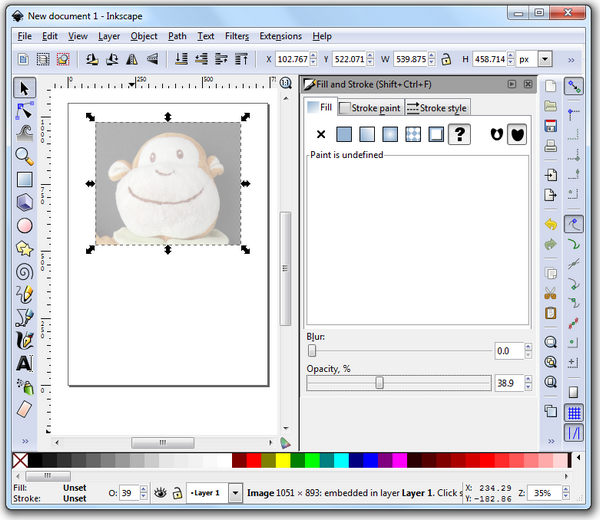Click the X position input field
This screenshot has height=520, width=600.
point(292,59)
